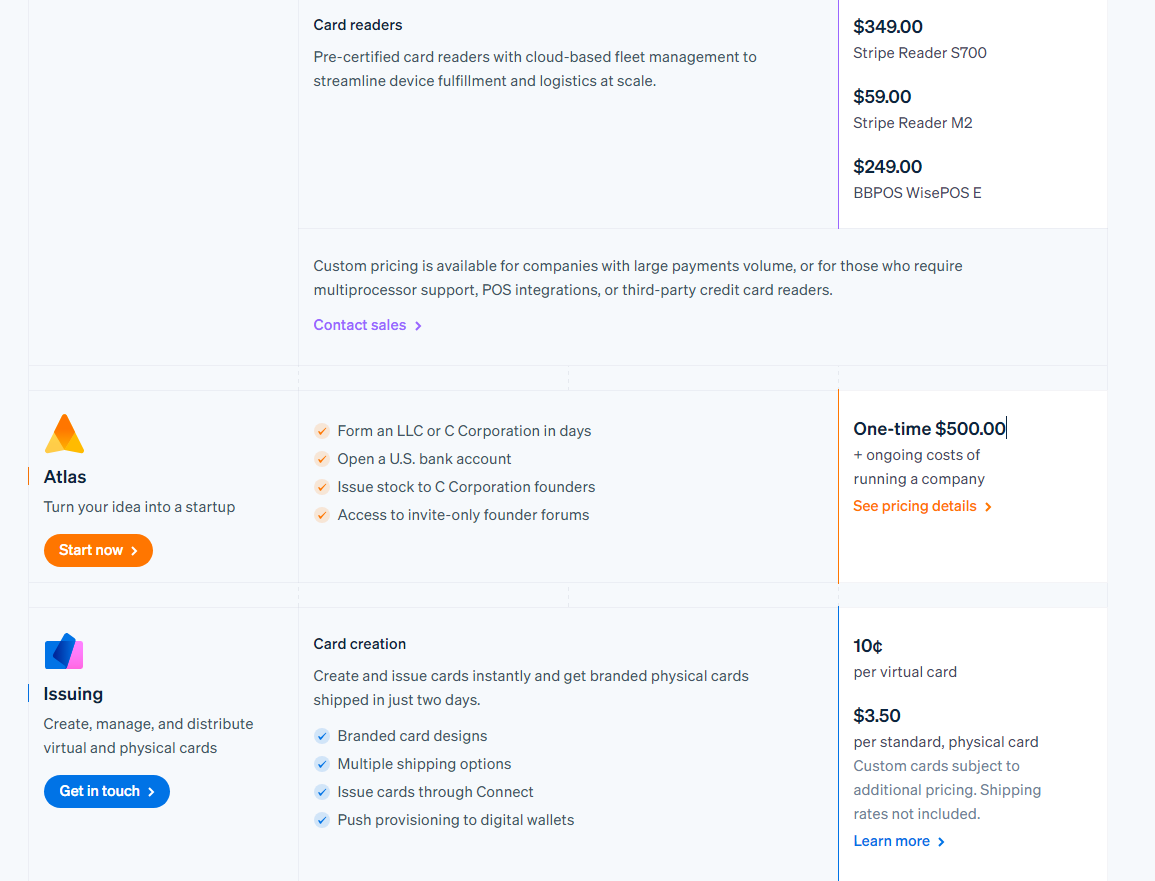
Task: Click the checkmark beside 'Open a U.S. bank account'
Action: (322, 459)
